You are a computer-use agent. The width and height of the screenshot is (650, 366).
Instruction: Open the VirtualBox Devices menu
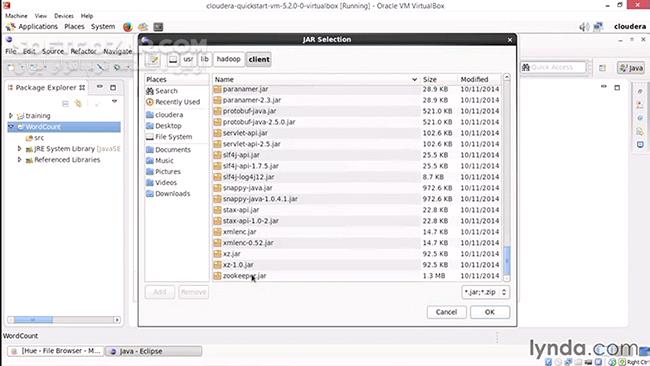(x=64, y=16)
